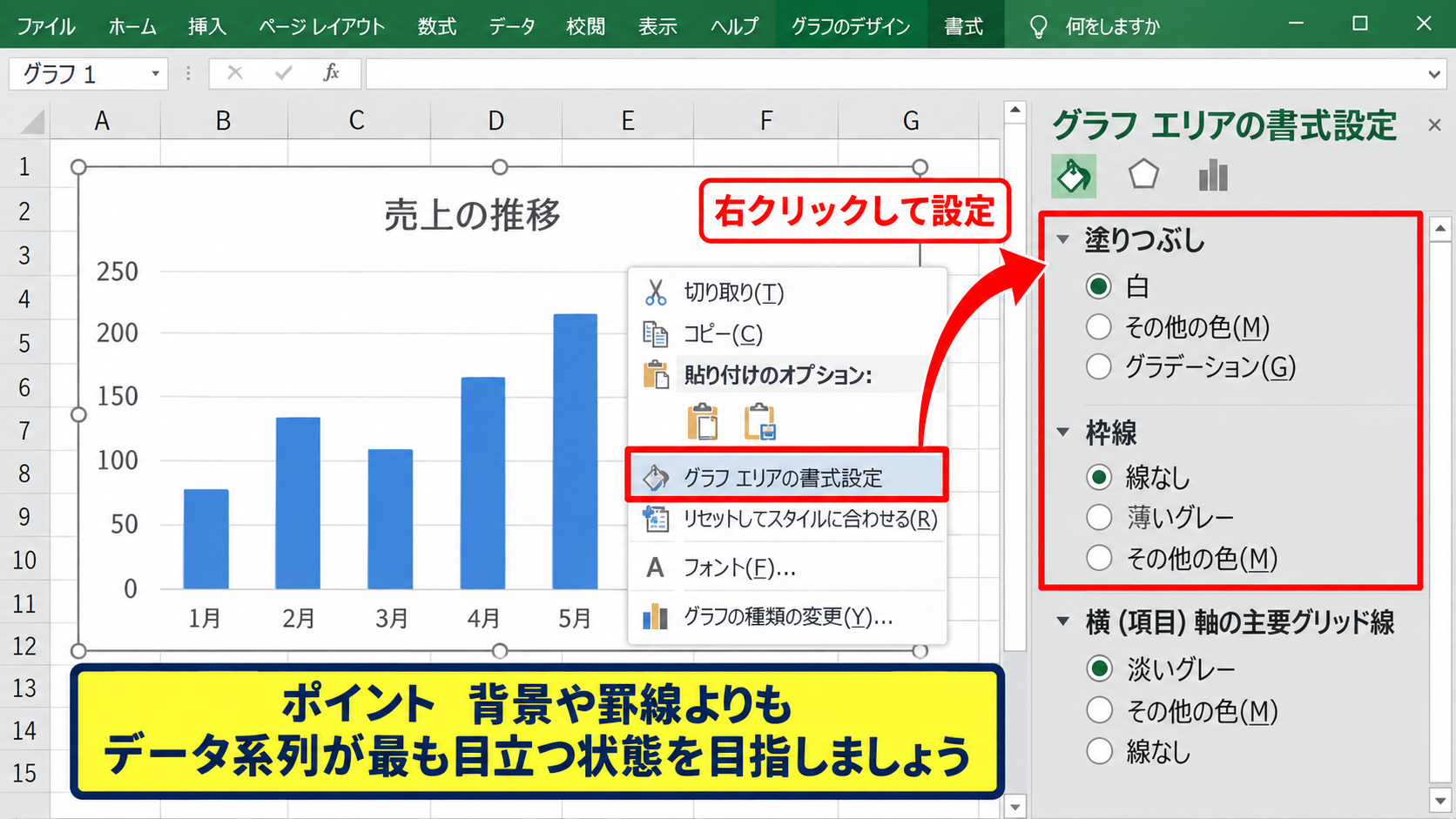Select column header D
1456x819 pixels.
[496, 121]
